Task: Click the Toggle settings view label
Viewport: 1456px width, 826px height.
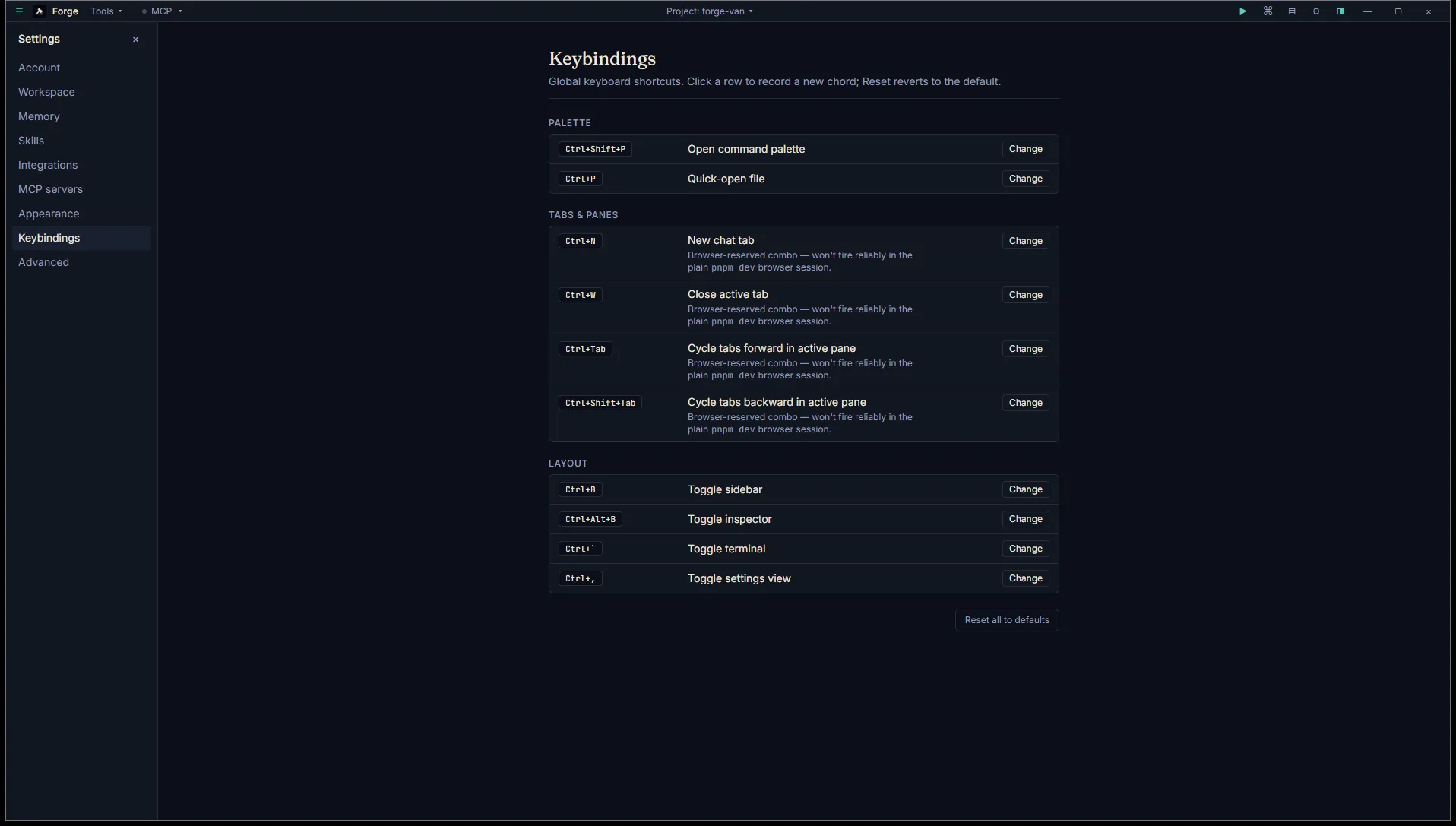Action: tap(739, 578)
